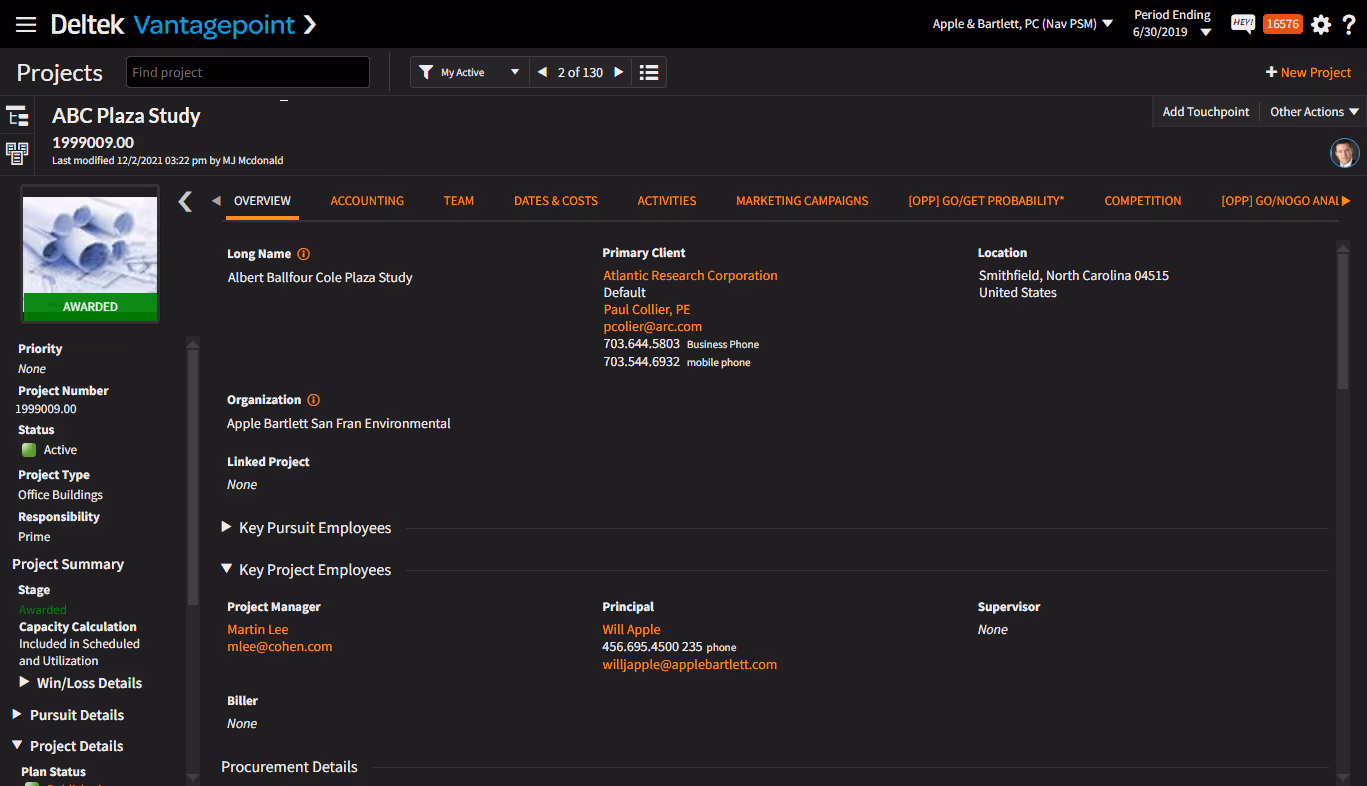Open the HEY! notifications chat icon
Viewport: 1367px width, 786px height.
1242,24
